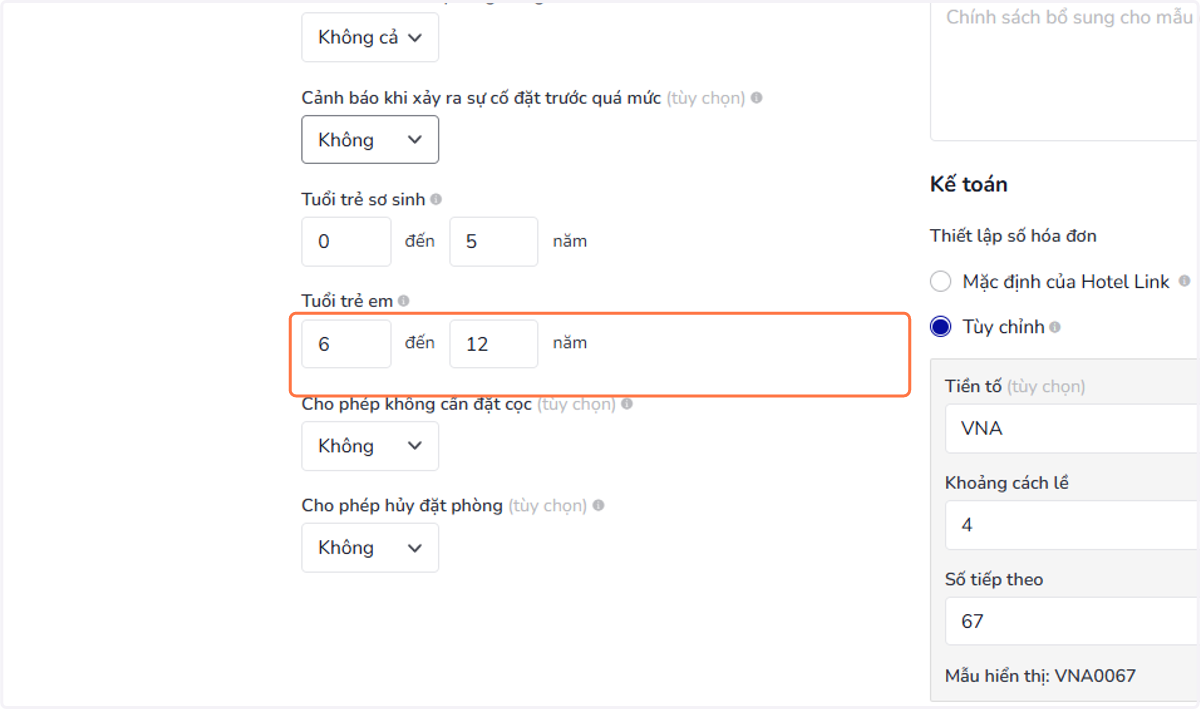The image size is (1200, 709).
Task: Click the Tuổi trẻ em label
Action: (x=347, y=301)
